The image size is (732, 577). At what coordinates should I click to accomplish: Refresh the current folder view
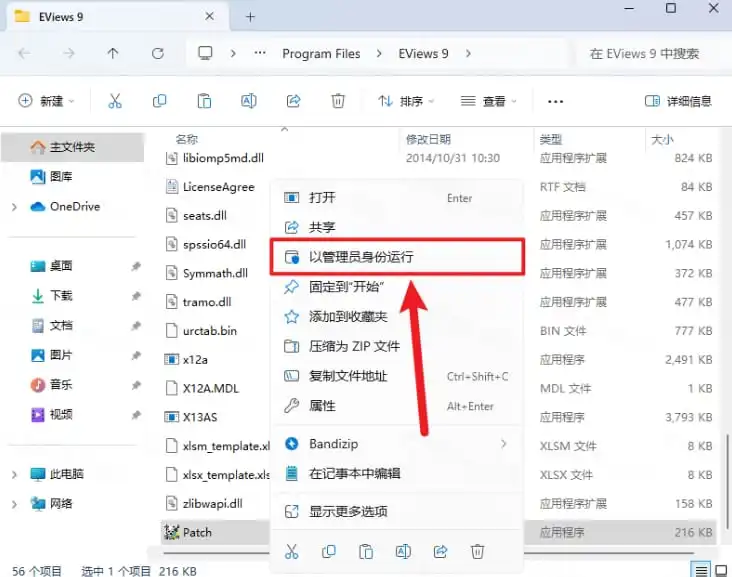(x=158, y=54)
